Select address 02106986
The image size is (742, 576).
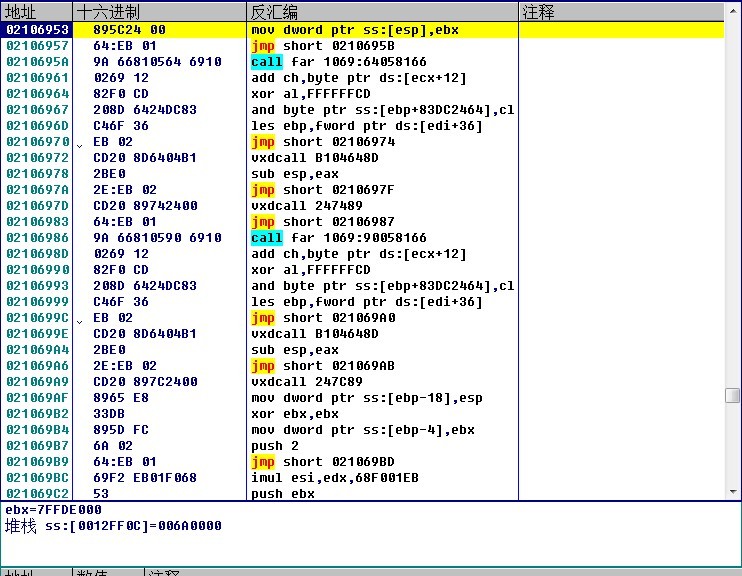tap(37, 238)
